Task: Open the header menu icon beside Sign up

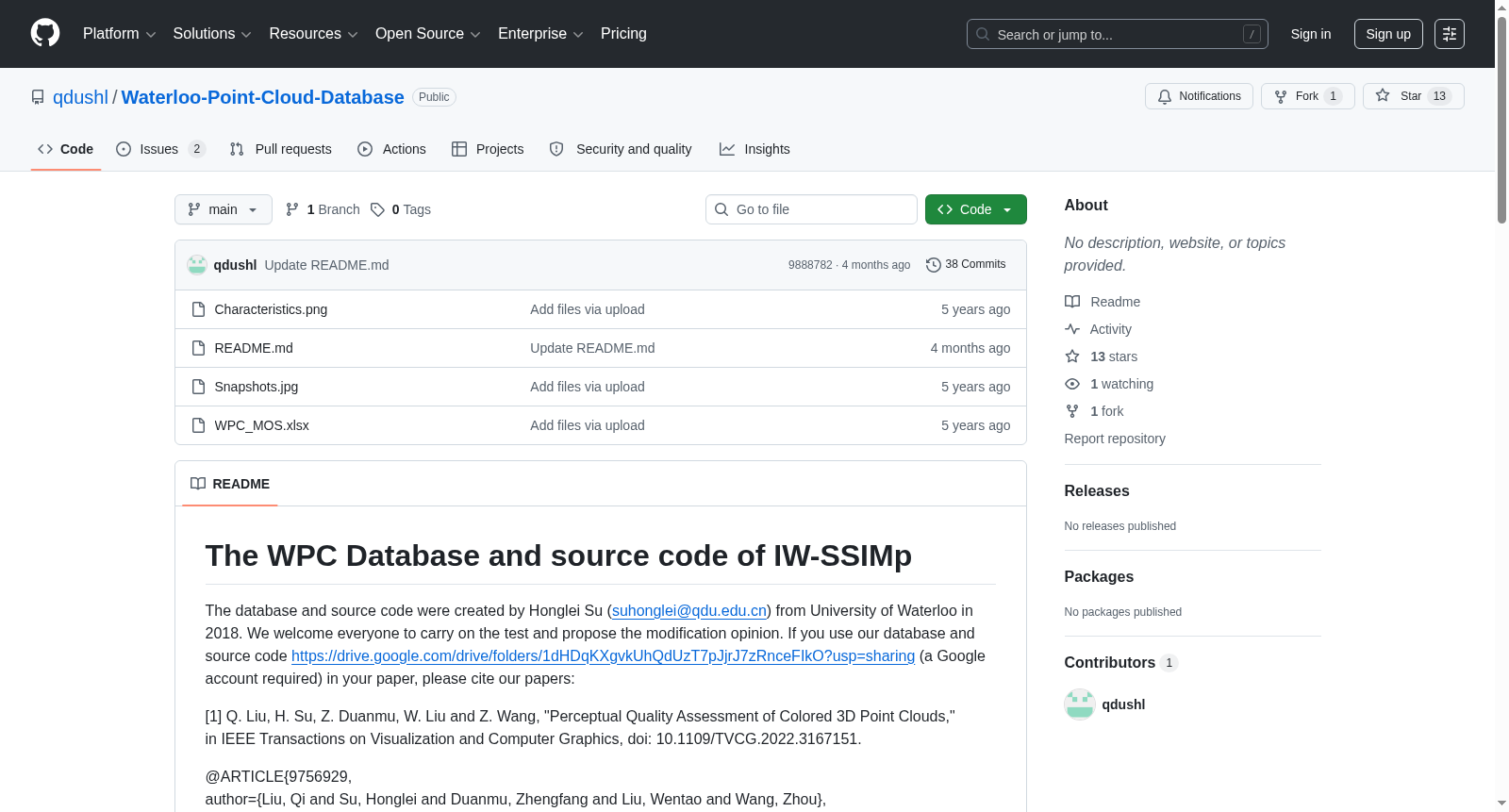Action: point(1450,34)
